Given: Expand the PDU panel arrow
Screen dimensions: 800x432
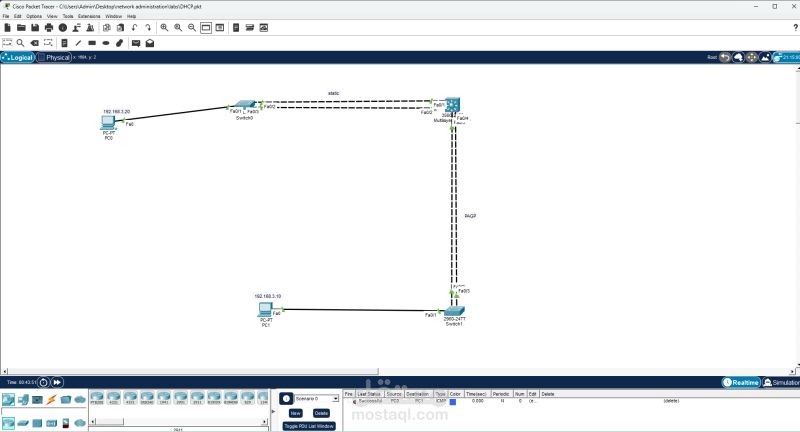Looking at the screenshot, I should pos(273,411).
